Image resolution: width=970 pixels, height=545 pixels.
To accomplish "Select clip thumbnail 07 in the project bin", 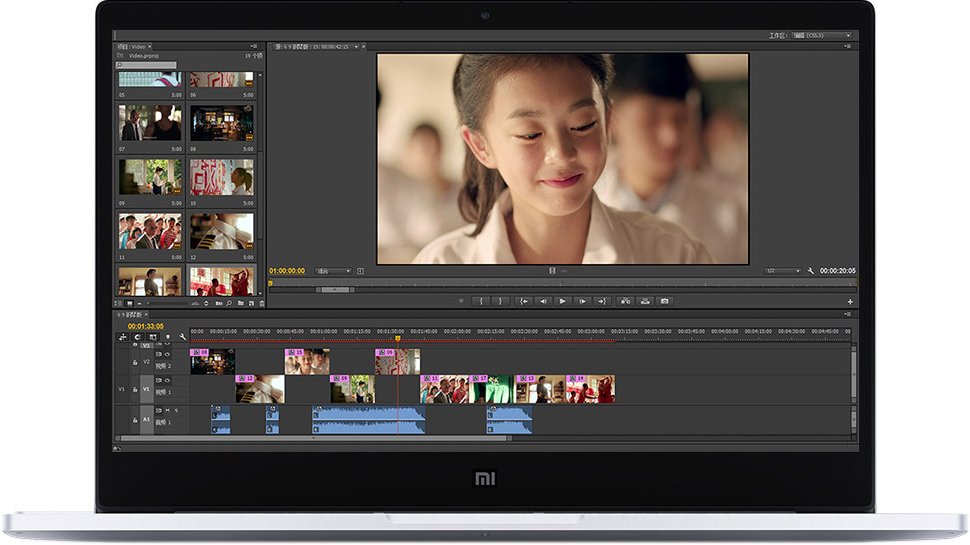I will [x=150, y=123].
